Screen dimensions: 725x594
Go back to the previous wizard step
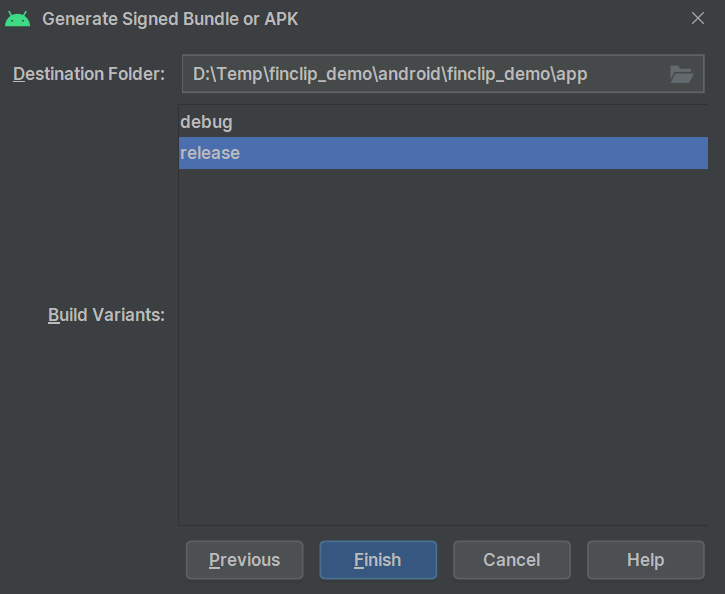pos(245,560)
